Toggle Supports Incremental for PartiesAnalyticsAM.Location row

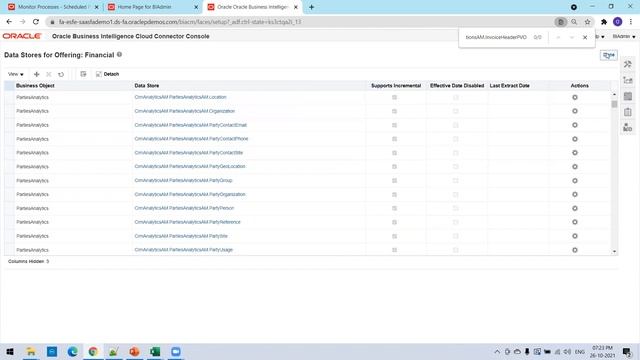(x=394, y=97)
